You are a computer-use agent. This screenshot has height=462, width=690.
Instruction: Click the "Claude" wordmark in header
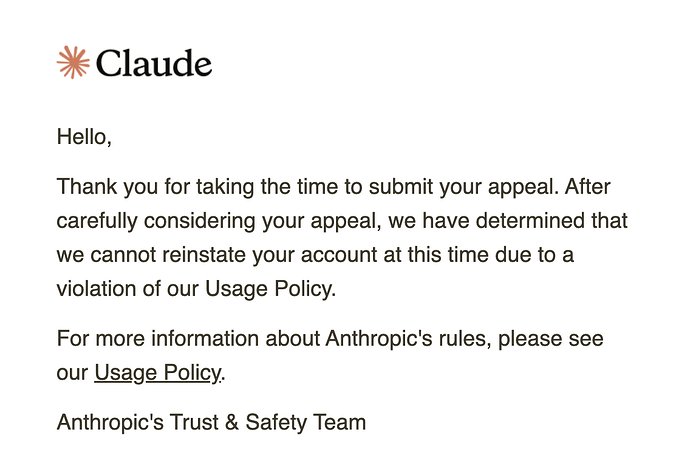click(x=154, y=63)
